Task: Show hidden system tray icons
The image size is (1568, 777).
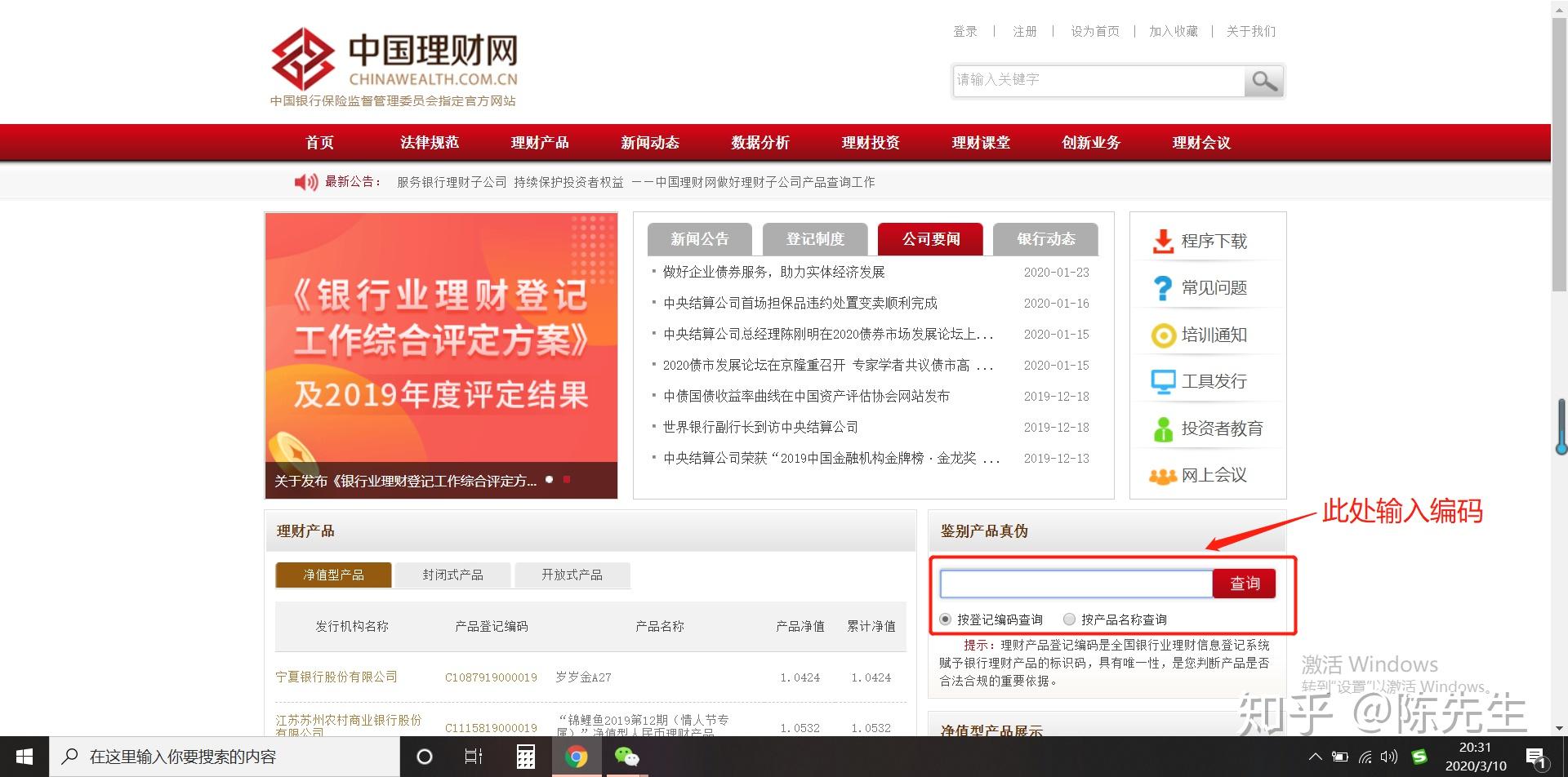Action: [x=1315, y=757]
